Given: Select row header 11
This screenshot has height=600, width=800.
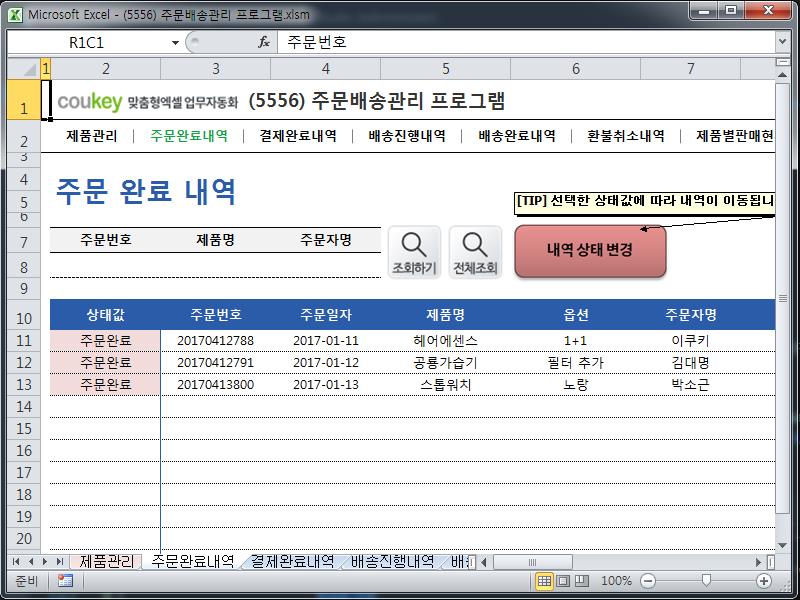Looking at the screenshot, I should pos(24,341).
